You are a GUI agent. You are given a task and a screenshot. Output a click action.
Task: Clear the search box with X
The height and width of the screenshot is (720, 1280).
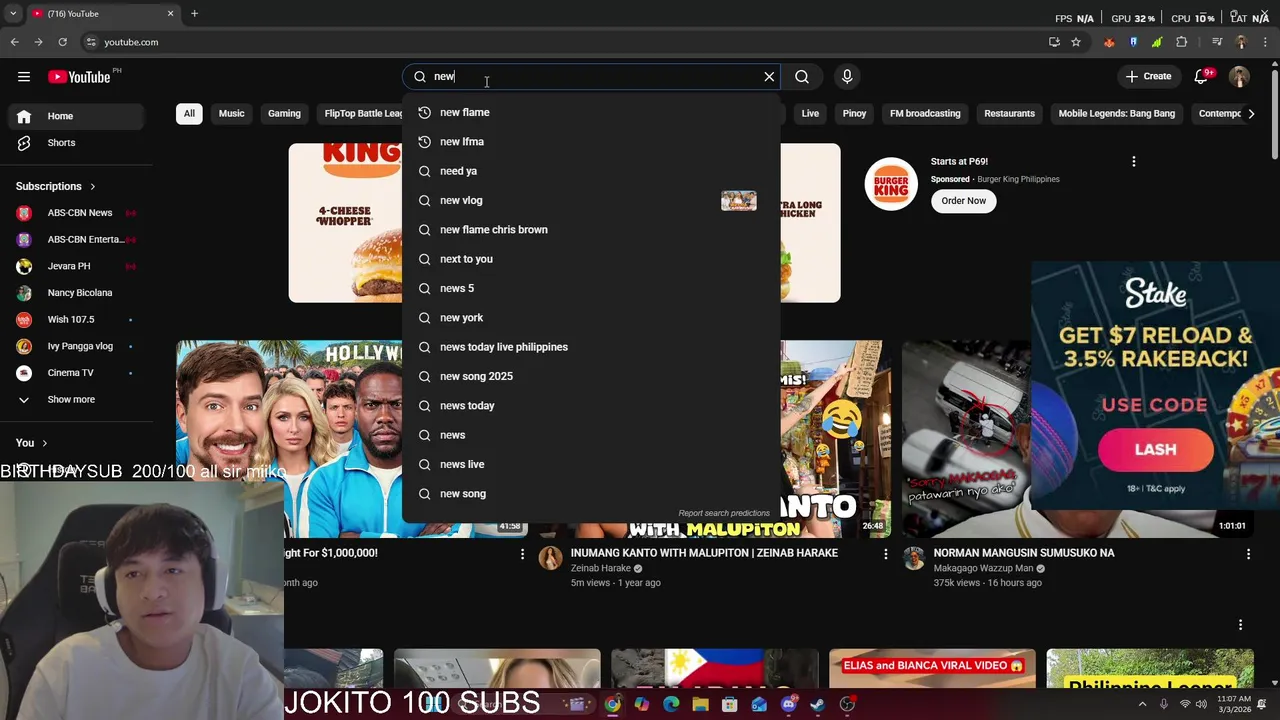click(x=769, y=77)
